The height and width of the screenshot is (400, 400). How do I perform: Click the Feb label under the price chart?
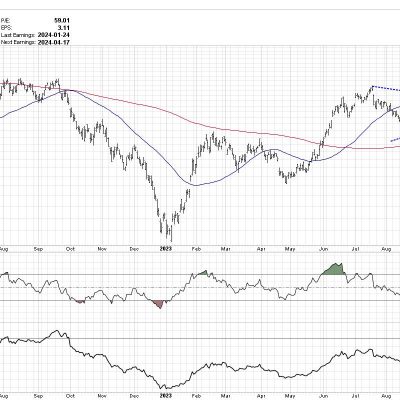pyautogui.click(x=197, y=249)
